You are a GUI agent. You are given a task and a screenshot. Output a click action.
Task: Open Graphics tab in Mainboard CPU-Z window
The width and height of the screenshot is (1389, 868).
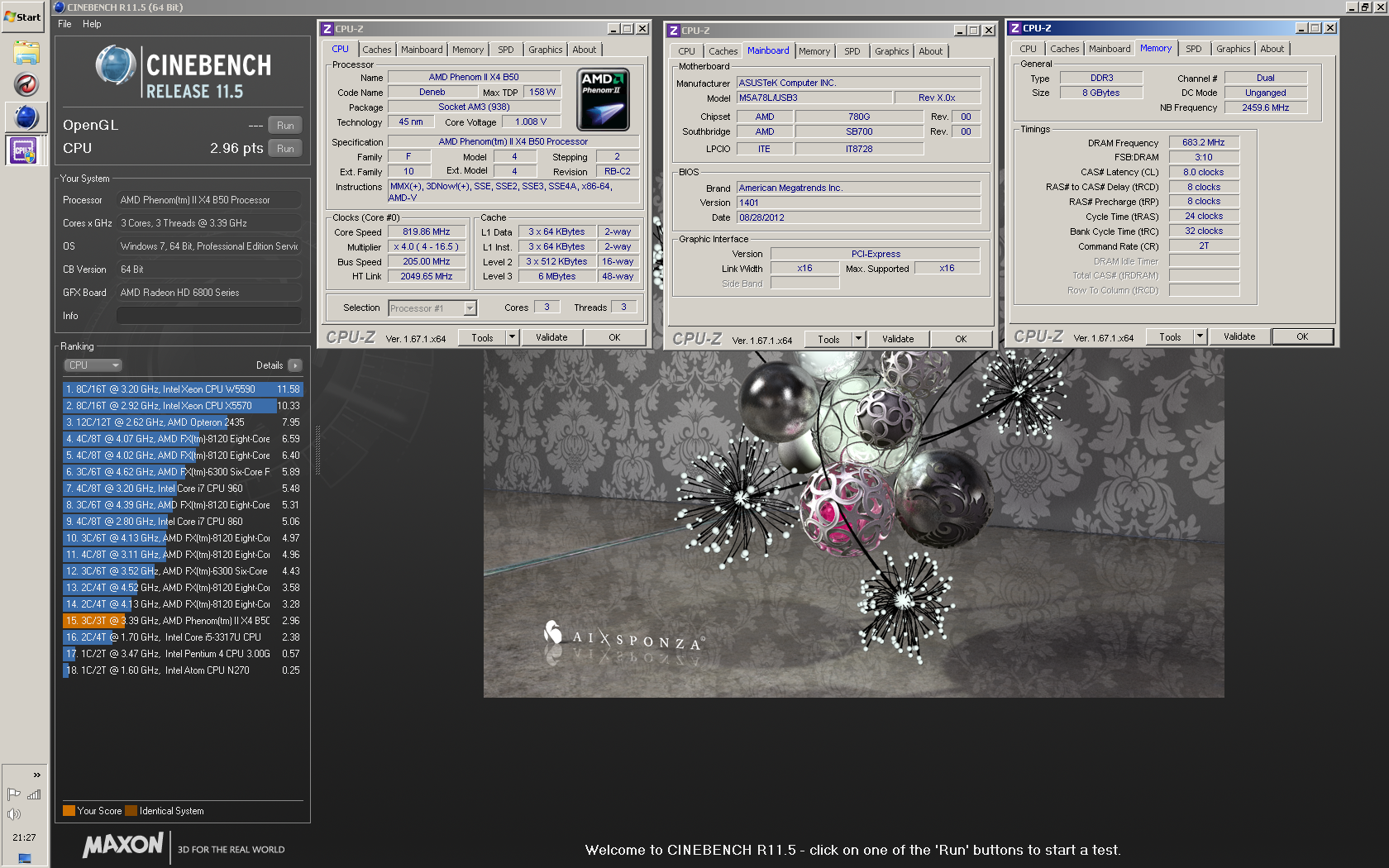click(x=891, y=51)
